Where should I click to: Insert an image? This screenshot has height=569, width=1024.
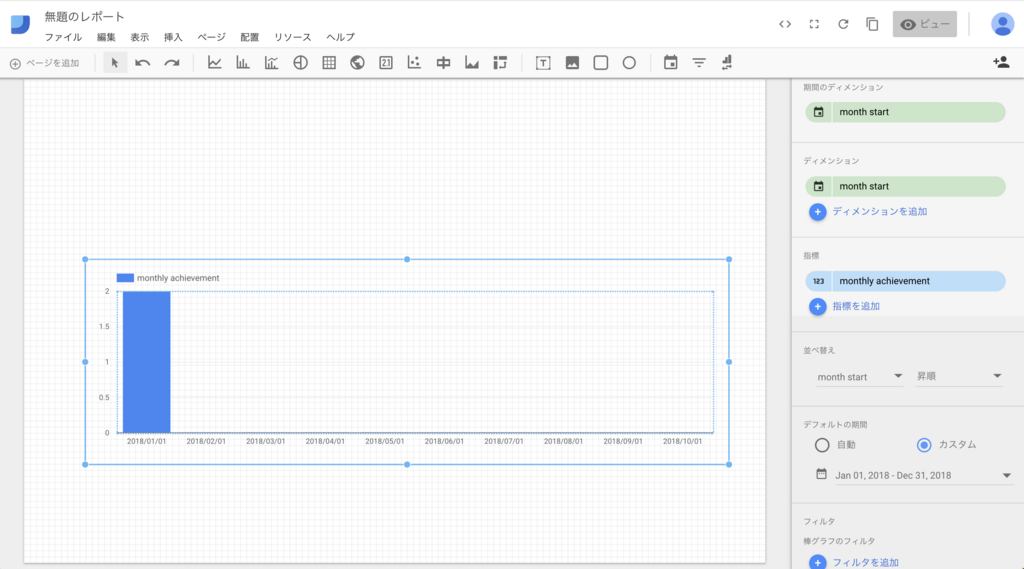click(x=572, y=63)
